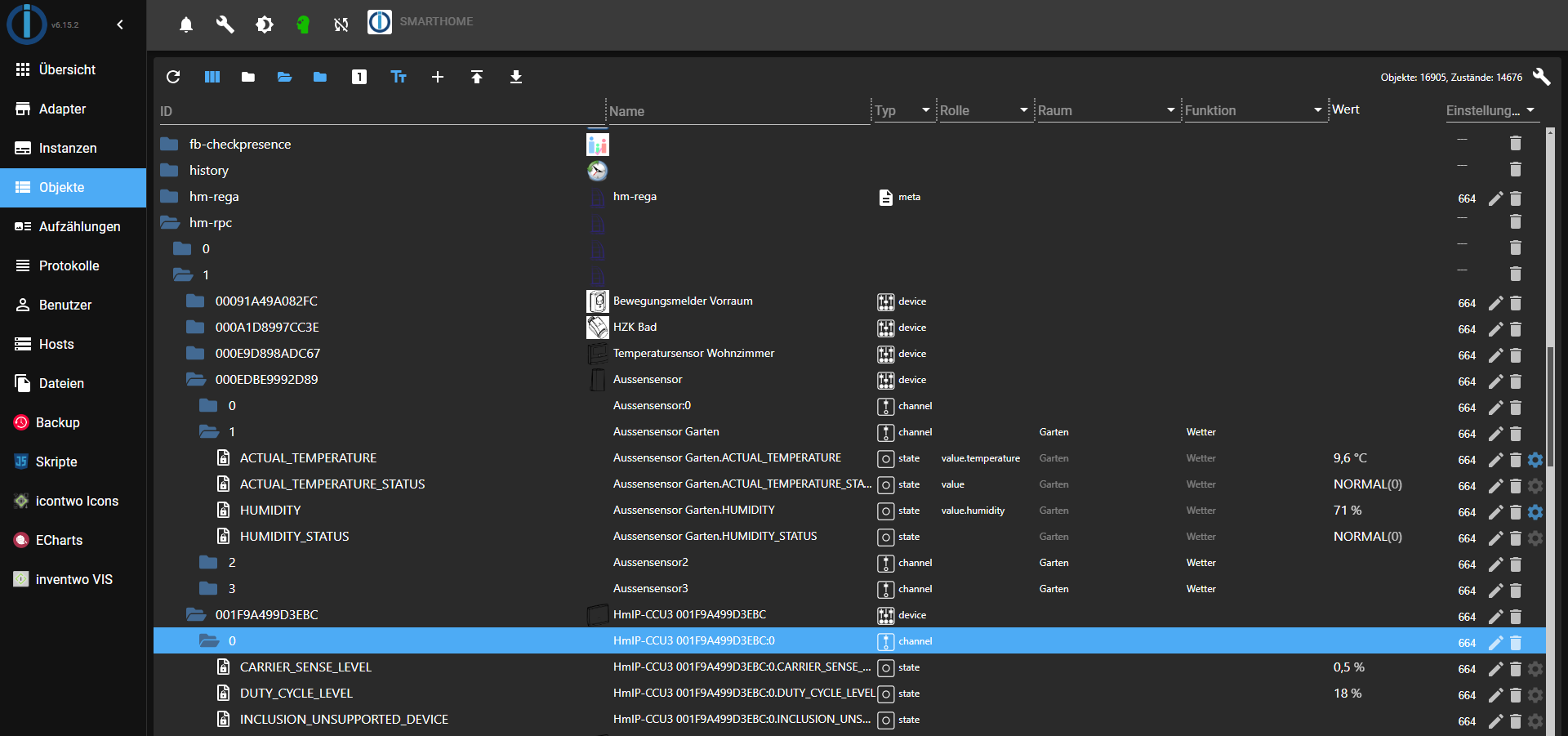The image size is (1568, 736).
Task: Collapse the 001F9A499D3EBC device folder
Action: click(x=196, y=614)
